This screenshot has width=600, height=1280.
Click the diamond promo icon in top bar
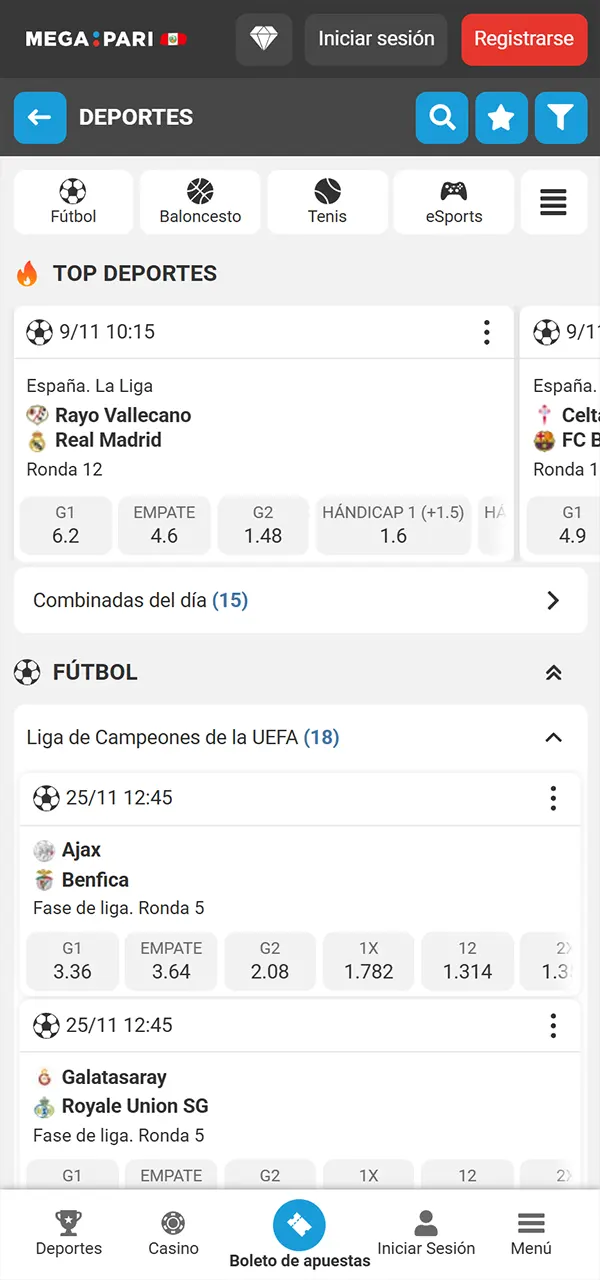point(263,39)
